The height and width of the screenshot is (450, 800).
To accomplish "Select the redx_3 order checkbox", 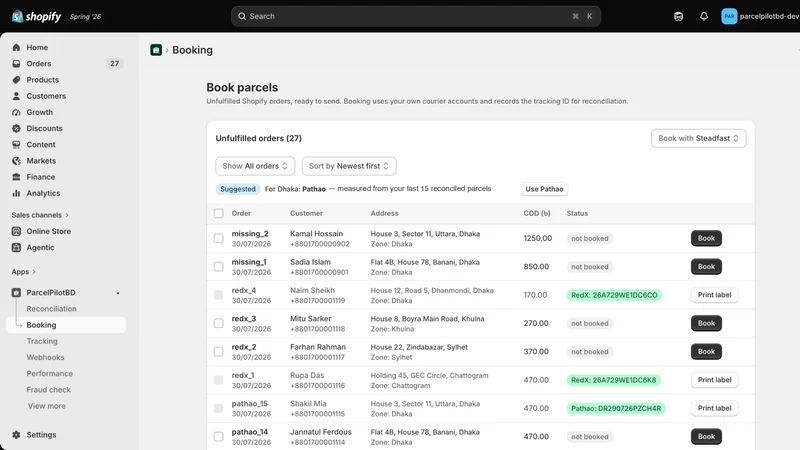I will point(218,323).
